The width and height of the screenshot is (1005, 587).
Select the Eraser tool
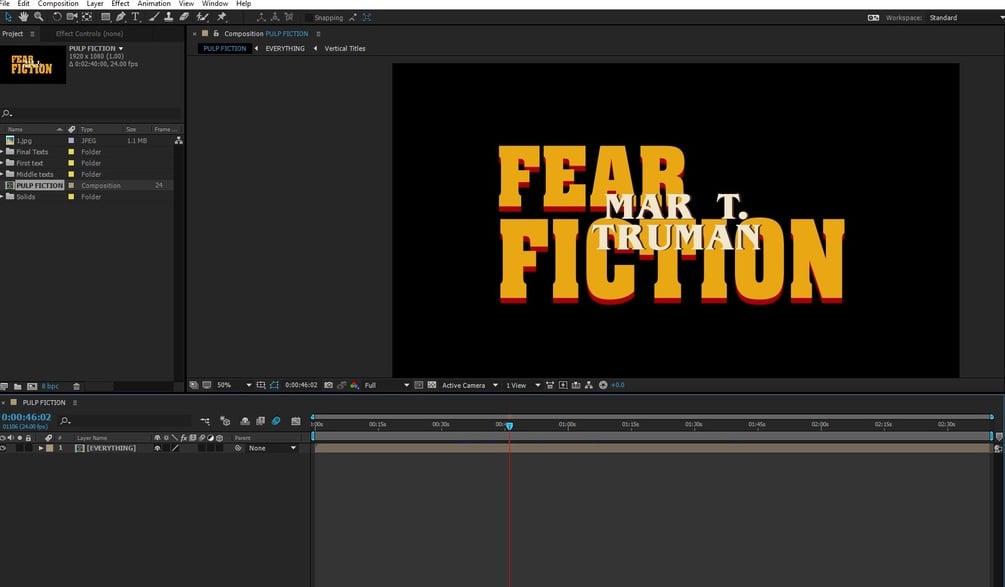(x=184, y=17)
